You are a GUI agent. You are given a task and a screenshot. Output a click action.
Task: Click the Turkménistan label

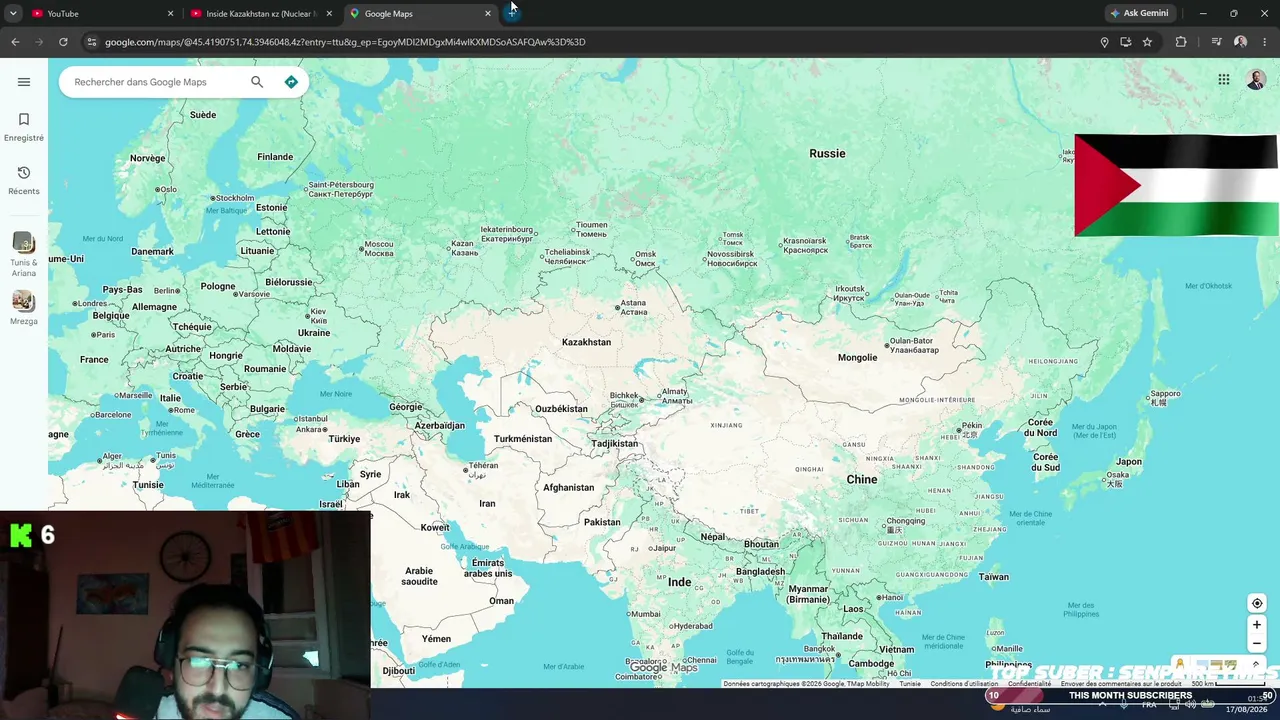click(523, 439)
